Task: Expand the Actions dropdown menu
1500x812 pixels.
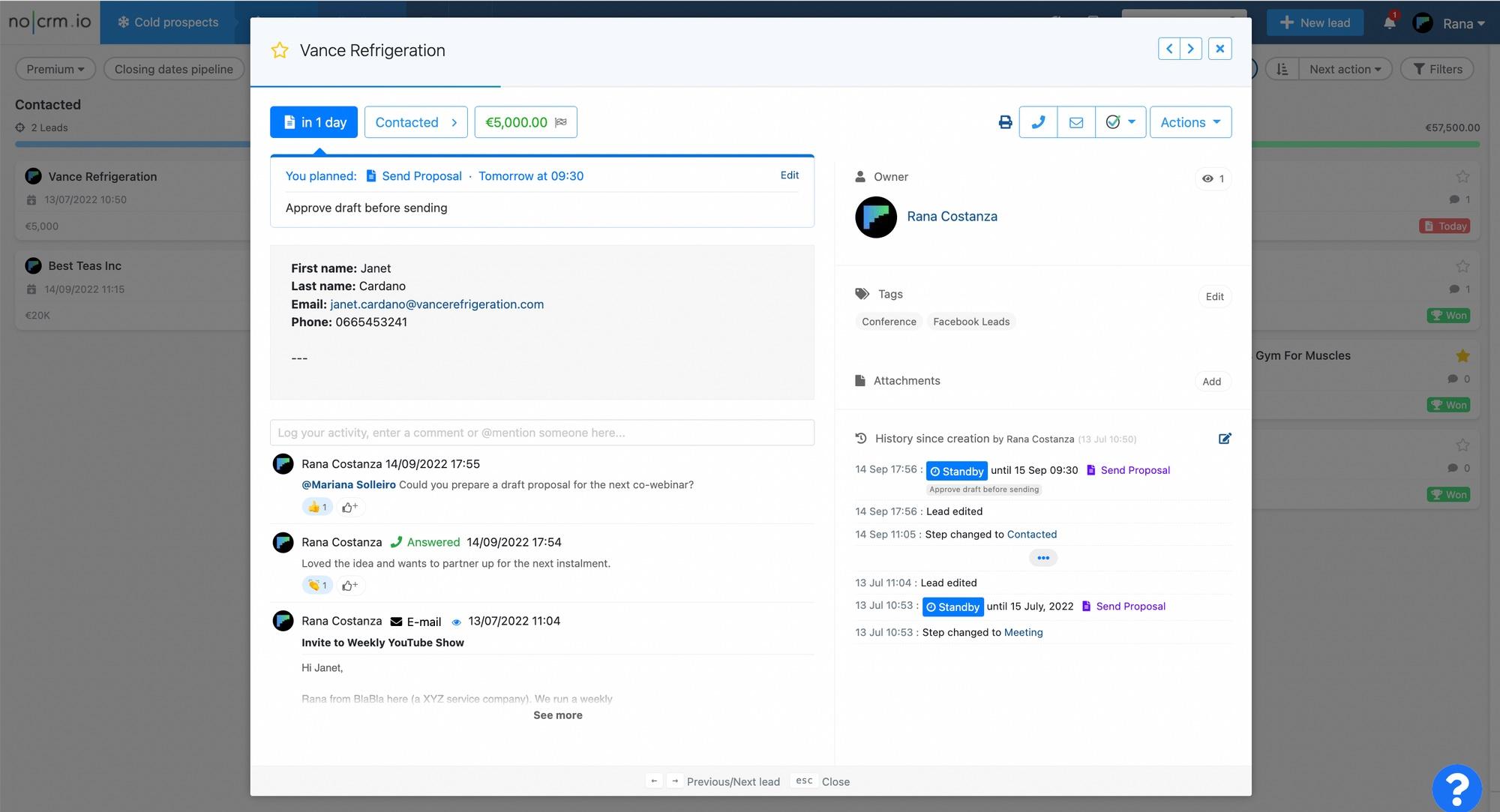Action: click(1190, 121)
